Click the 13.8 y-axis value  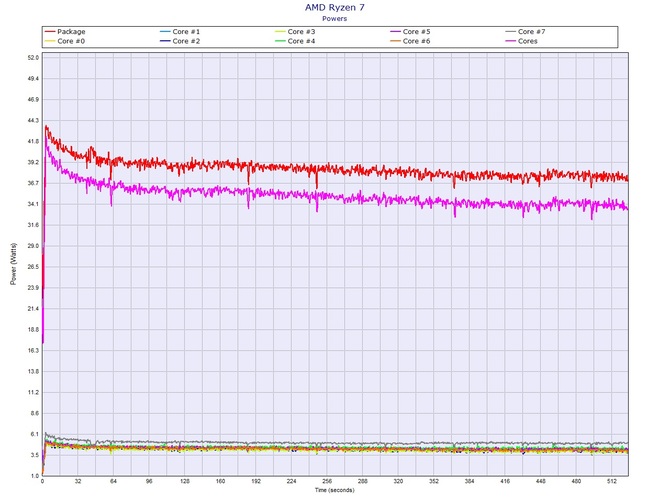coord(33,372)
